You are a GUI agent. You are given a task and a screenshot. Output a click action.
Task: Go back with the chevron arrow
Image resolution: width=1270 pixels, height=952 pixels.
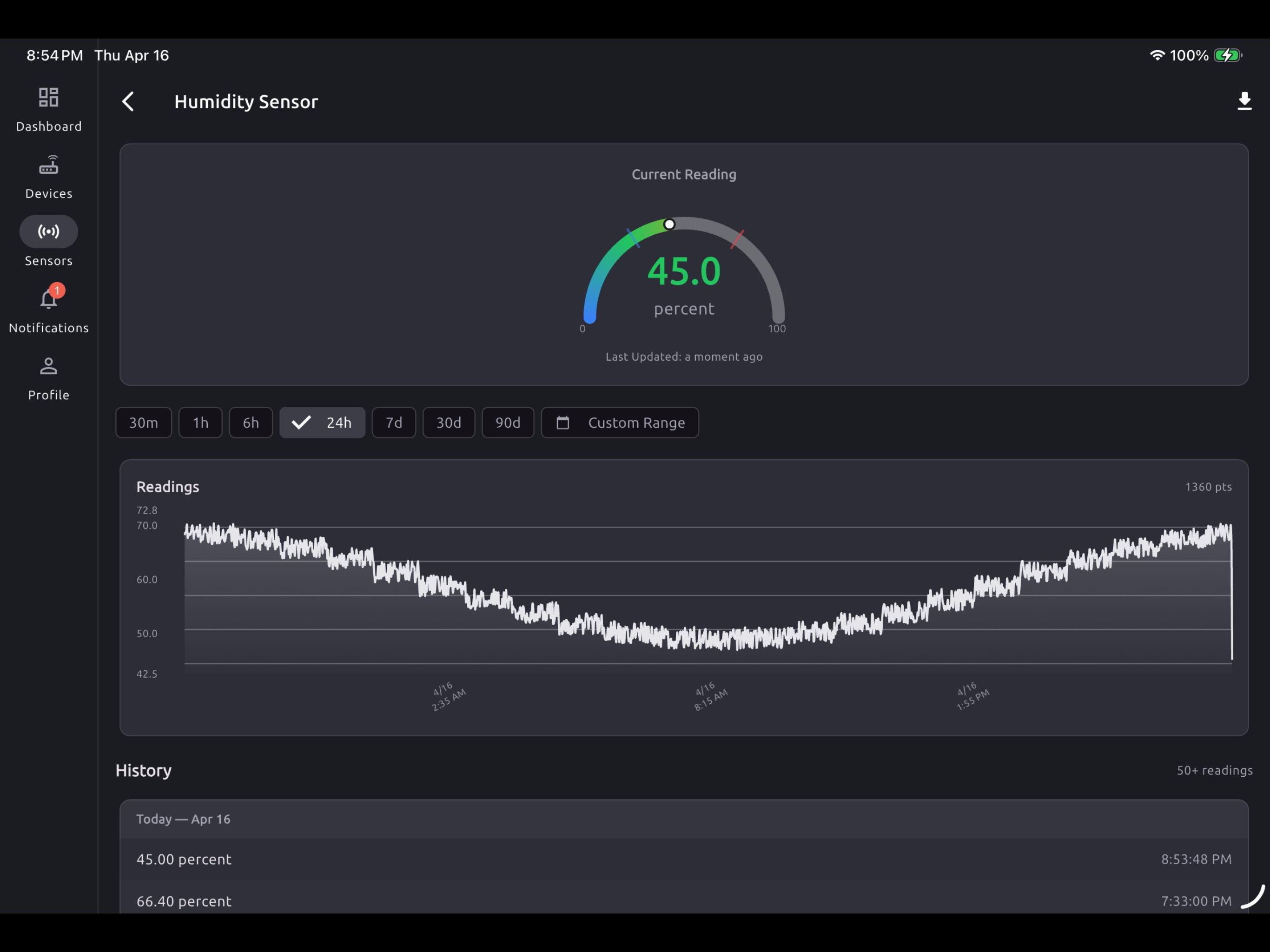128,102
